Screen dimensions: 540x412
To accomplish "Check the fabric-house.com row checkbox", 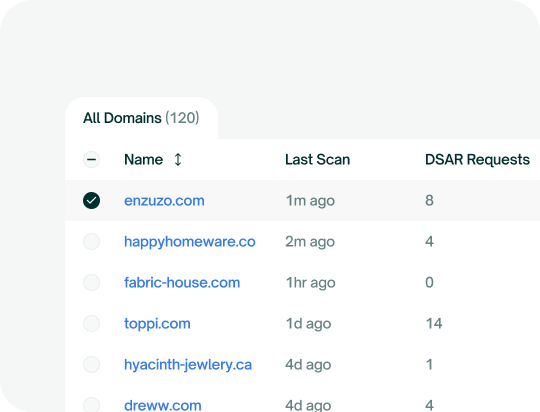I will coord(92,282).
